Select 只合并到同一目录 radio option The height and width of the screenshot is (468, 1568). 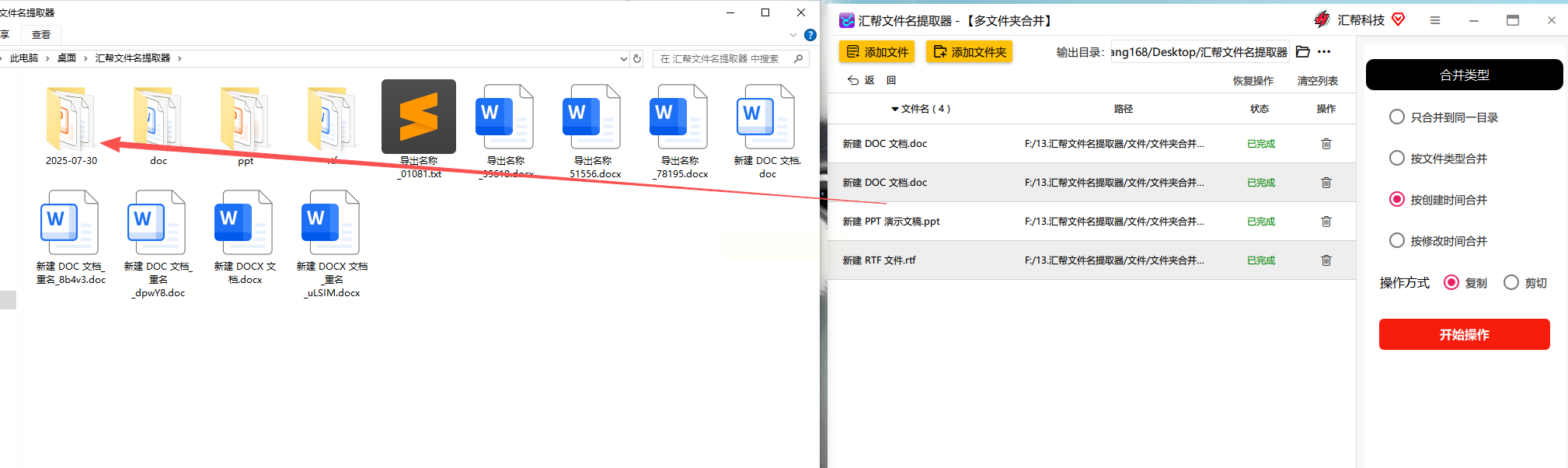[1397, 117]
